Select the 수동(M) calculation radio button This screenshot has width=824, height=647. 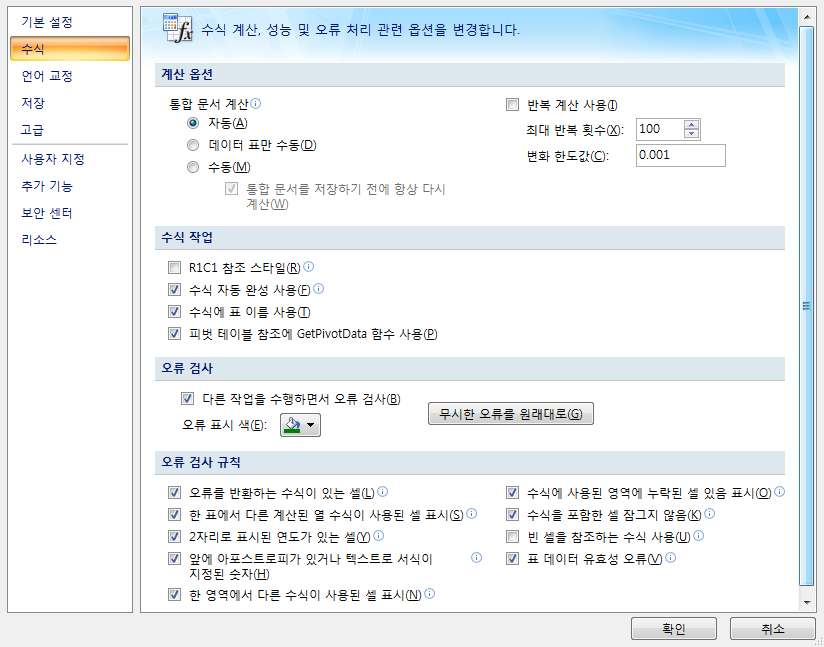(x=193, y=167)
